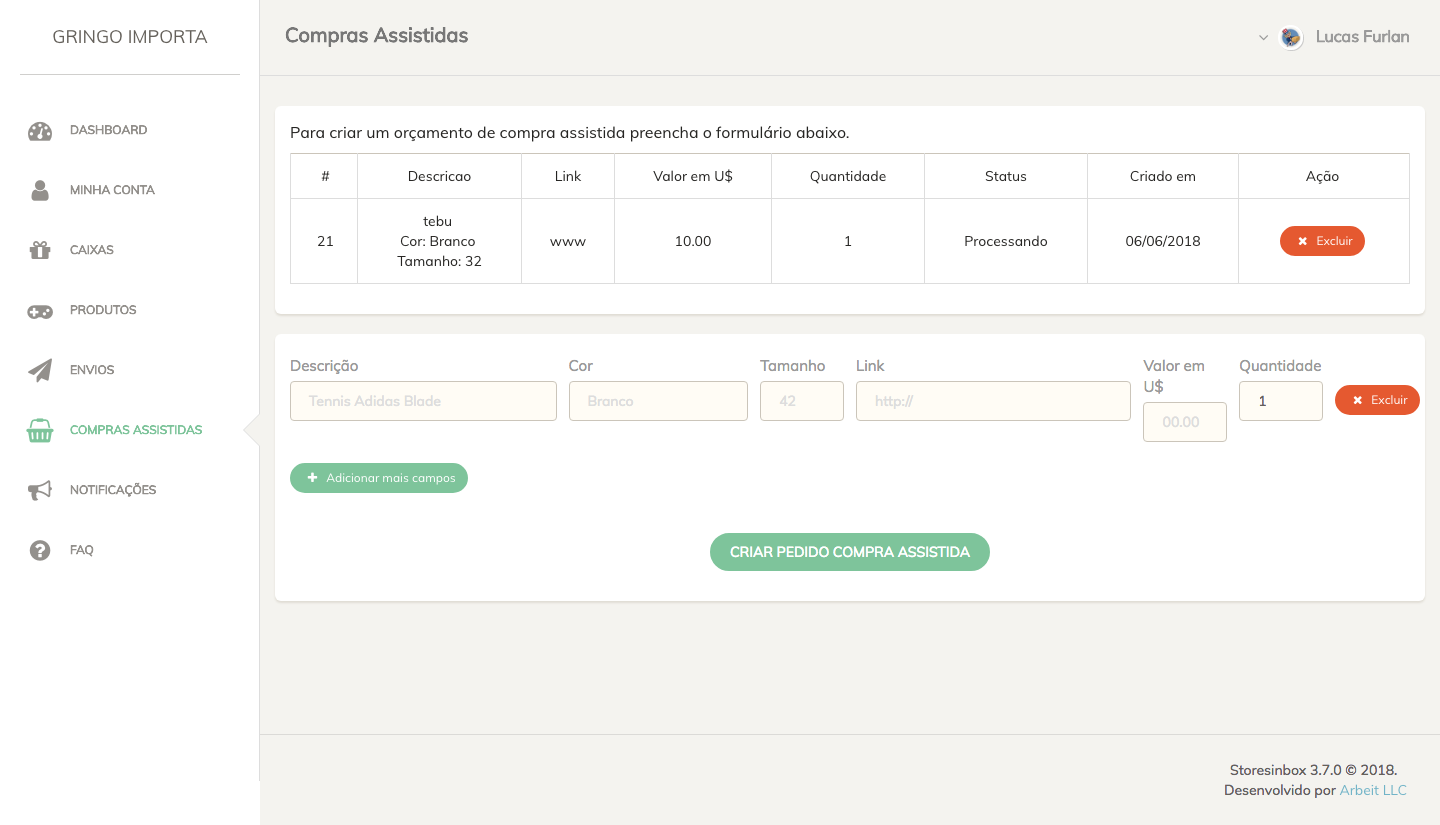Submit Criar Pedido Compra Assistida

[850, 552]
